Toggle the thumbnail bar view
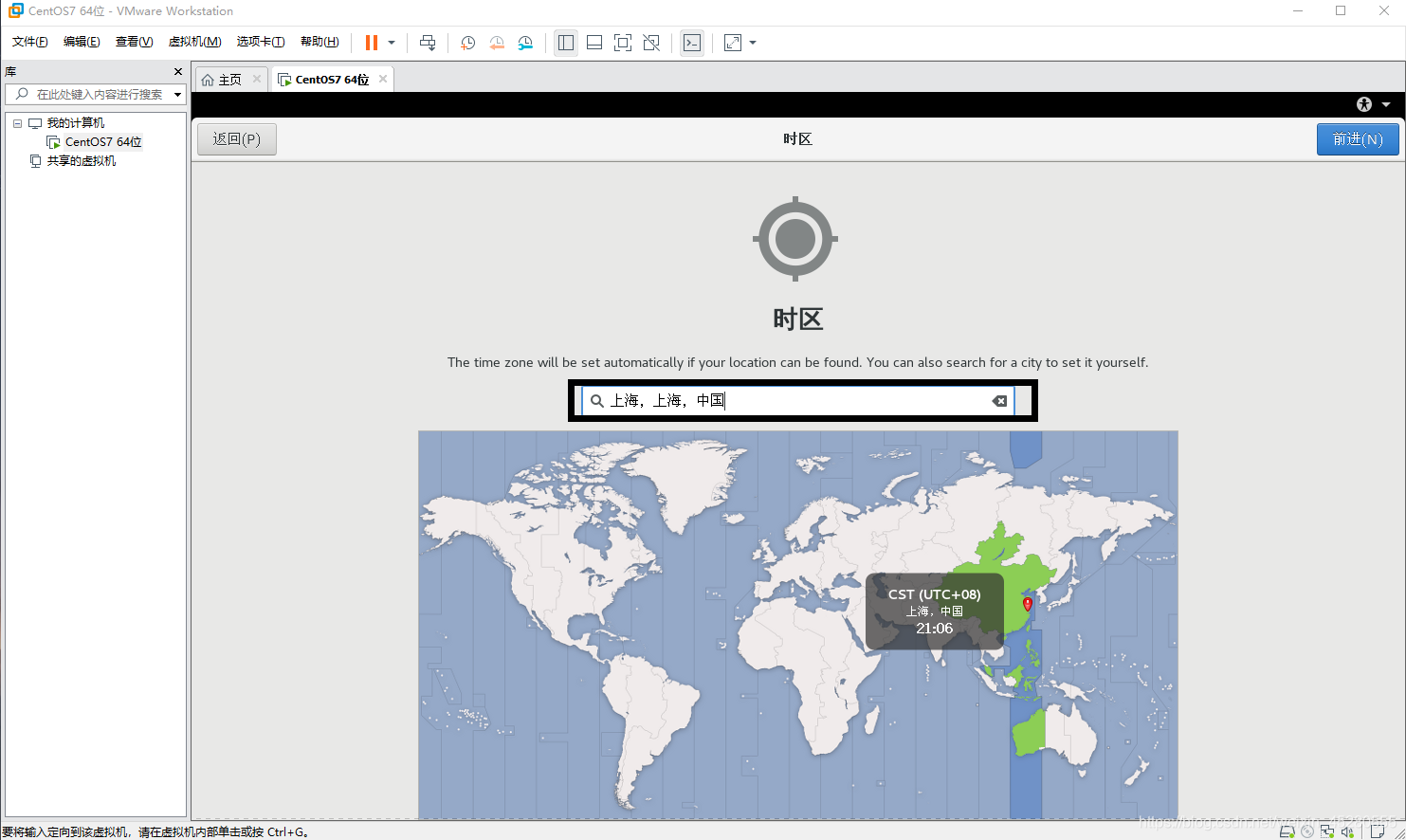1406x840 pixels. pyautogui.click(x=594, y=43)
